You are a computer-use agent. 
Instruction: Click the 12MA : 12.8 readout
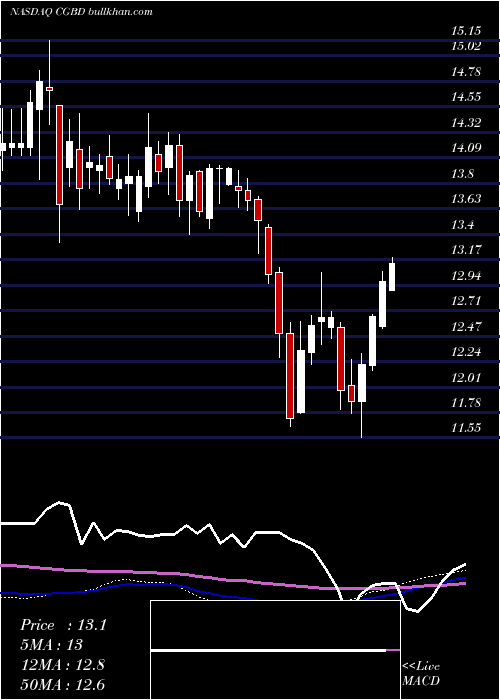coord(62,665)
